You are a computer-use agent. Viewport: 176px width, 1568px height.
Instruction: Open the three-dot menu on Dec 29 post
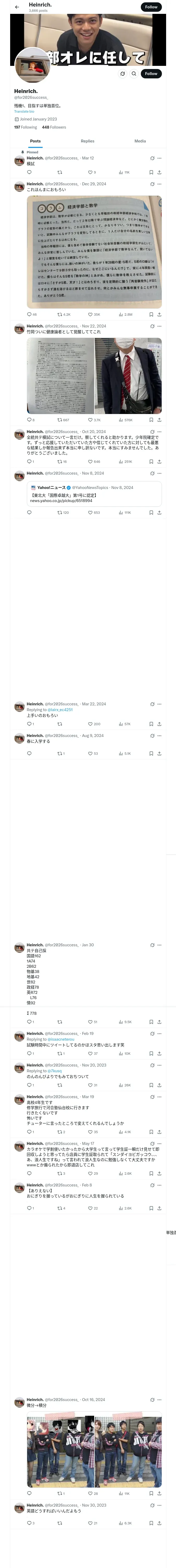(x=159, y=184)
